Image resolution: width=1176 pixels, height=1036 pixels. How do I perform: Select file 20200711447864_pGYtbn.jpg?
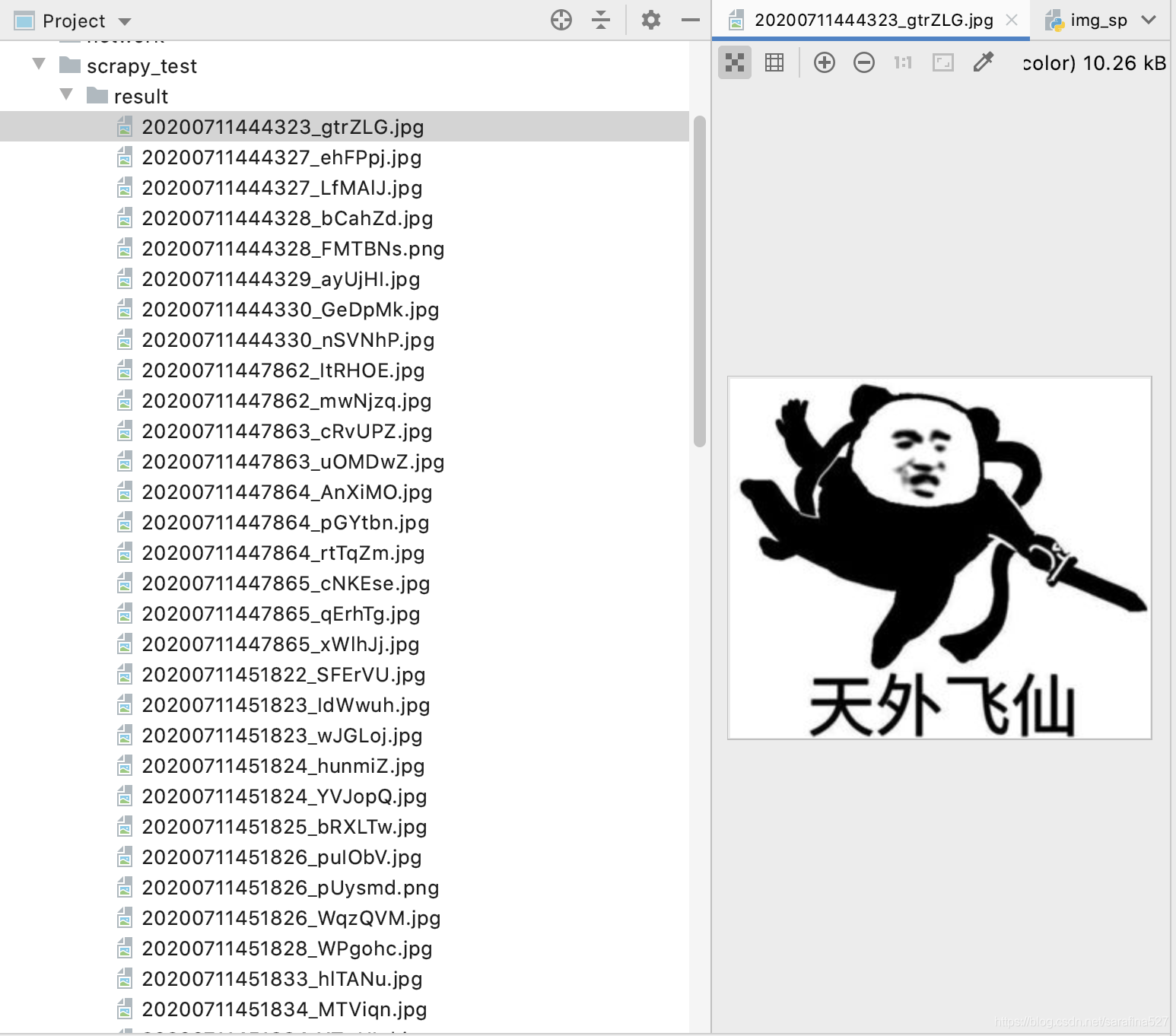pyautogui.click(x=285, y=522)
